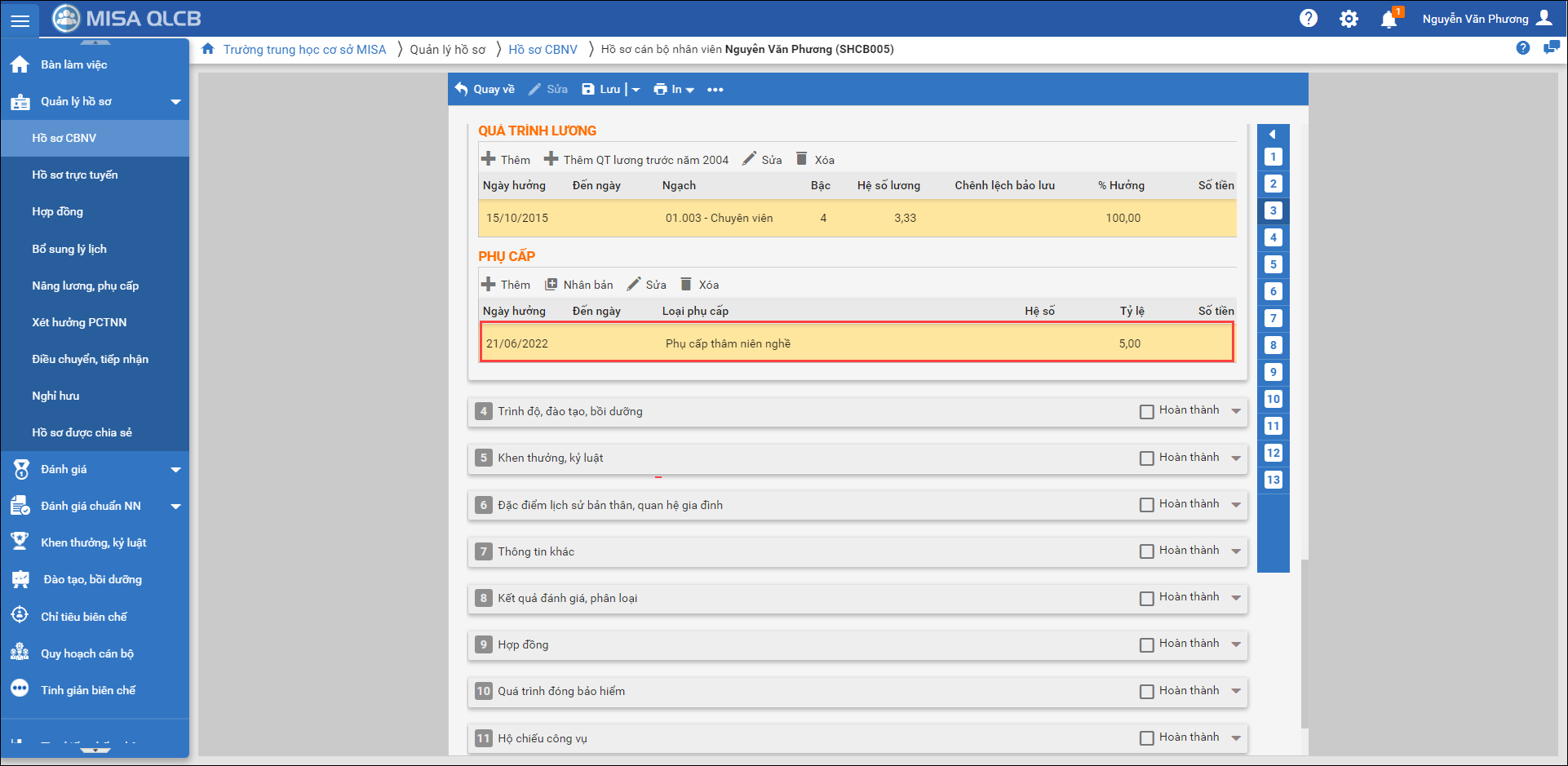The width and height of the screenshot is (1568, 766).
Task: Open the notifications bell
Action: (1389, 19)
